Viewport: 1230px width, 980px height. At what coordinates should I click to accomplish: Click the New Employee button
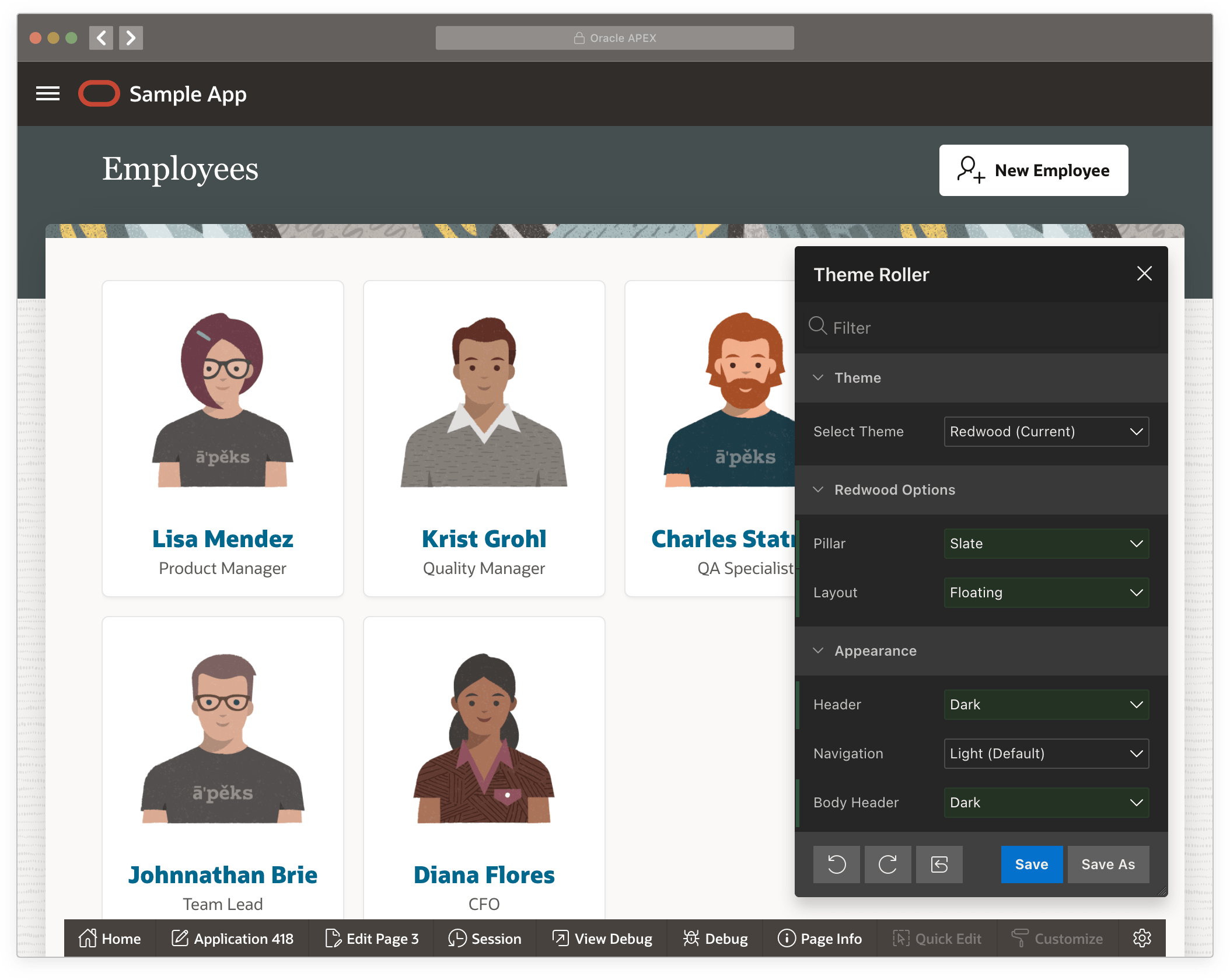pyautogui.click(x=1033, y=170)
